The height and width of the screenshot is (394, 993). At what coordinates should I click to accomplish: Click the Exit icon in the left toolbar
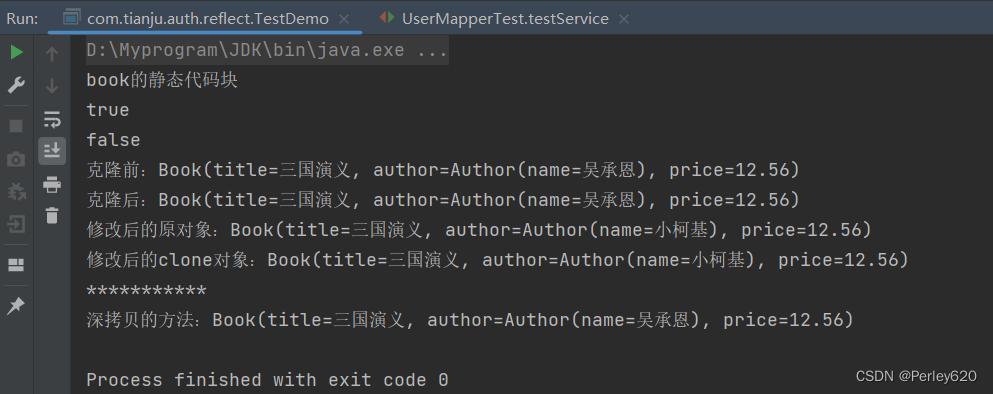coord(16,224)
